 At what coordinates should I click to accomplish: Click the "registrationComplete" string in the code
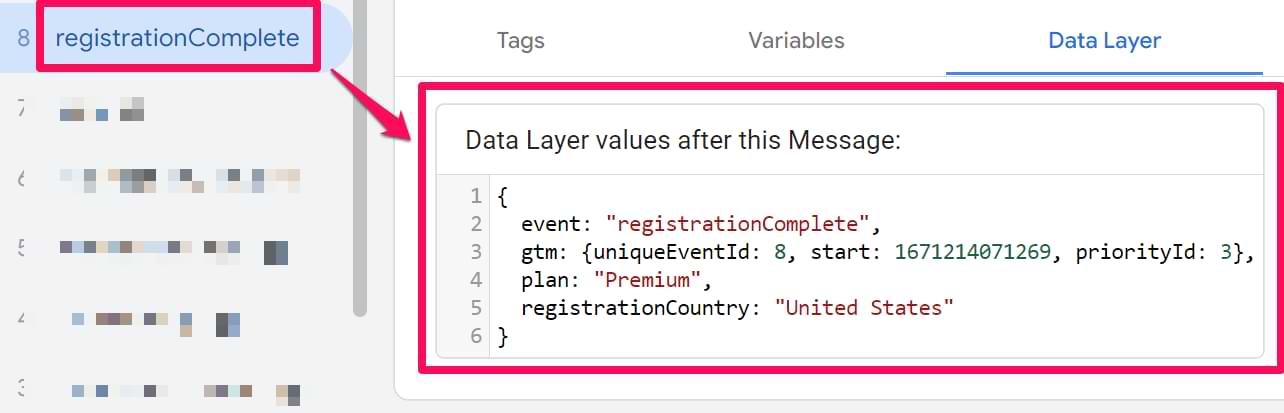tap(741, 223)
